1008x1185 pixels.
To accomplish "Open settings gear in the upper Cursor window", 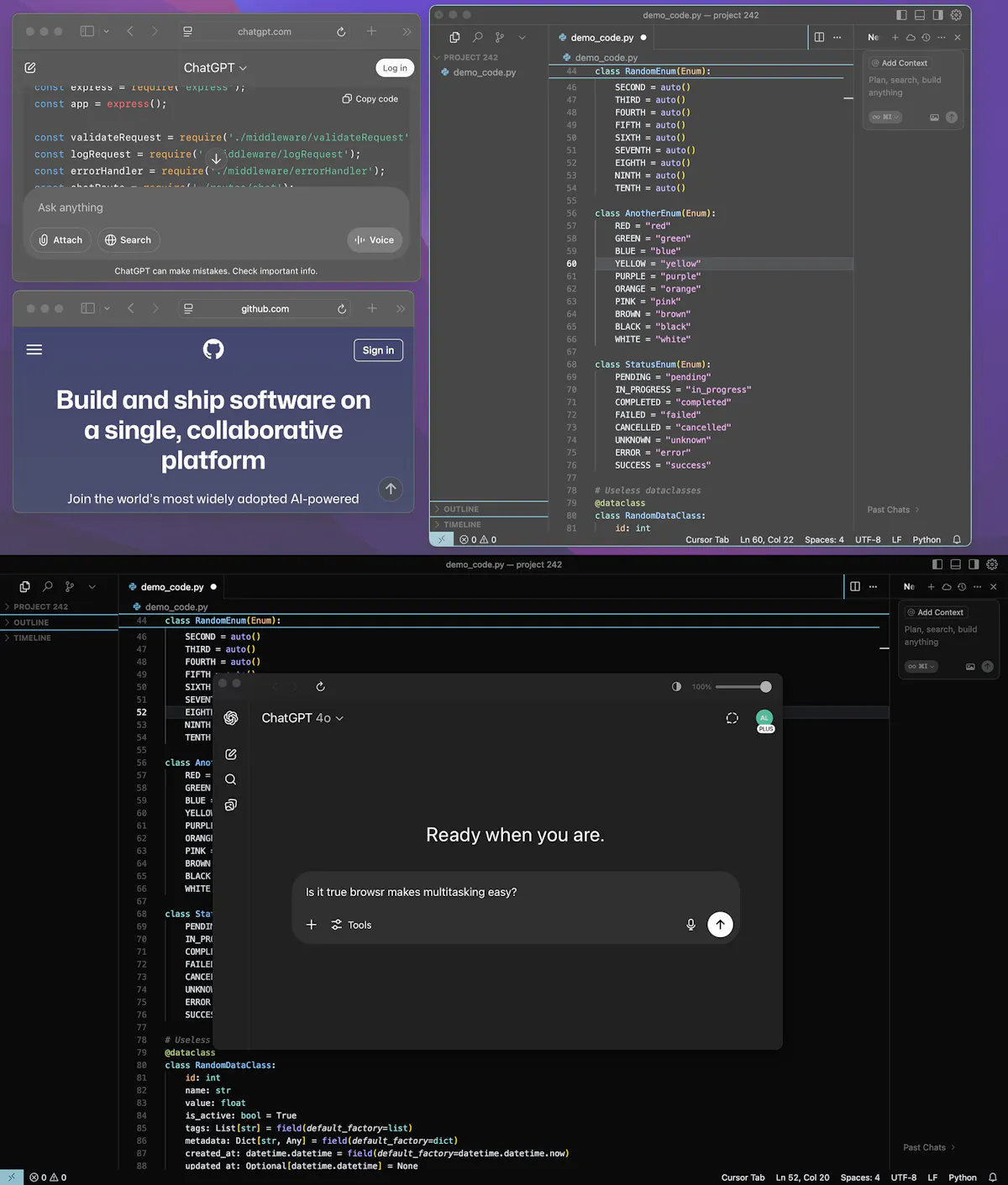I will pos(956,15).
